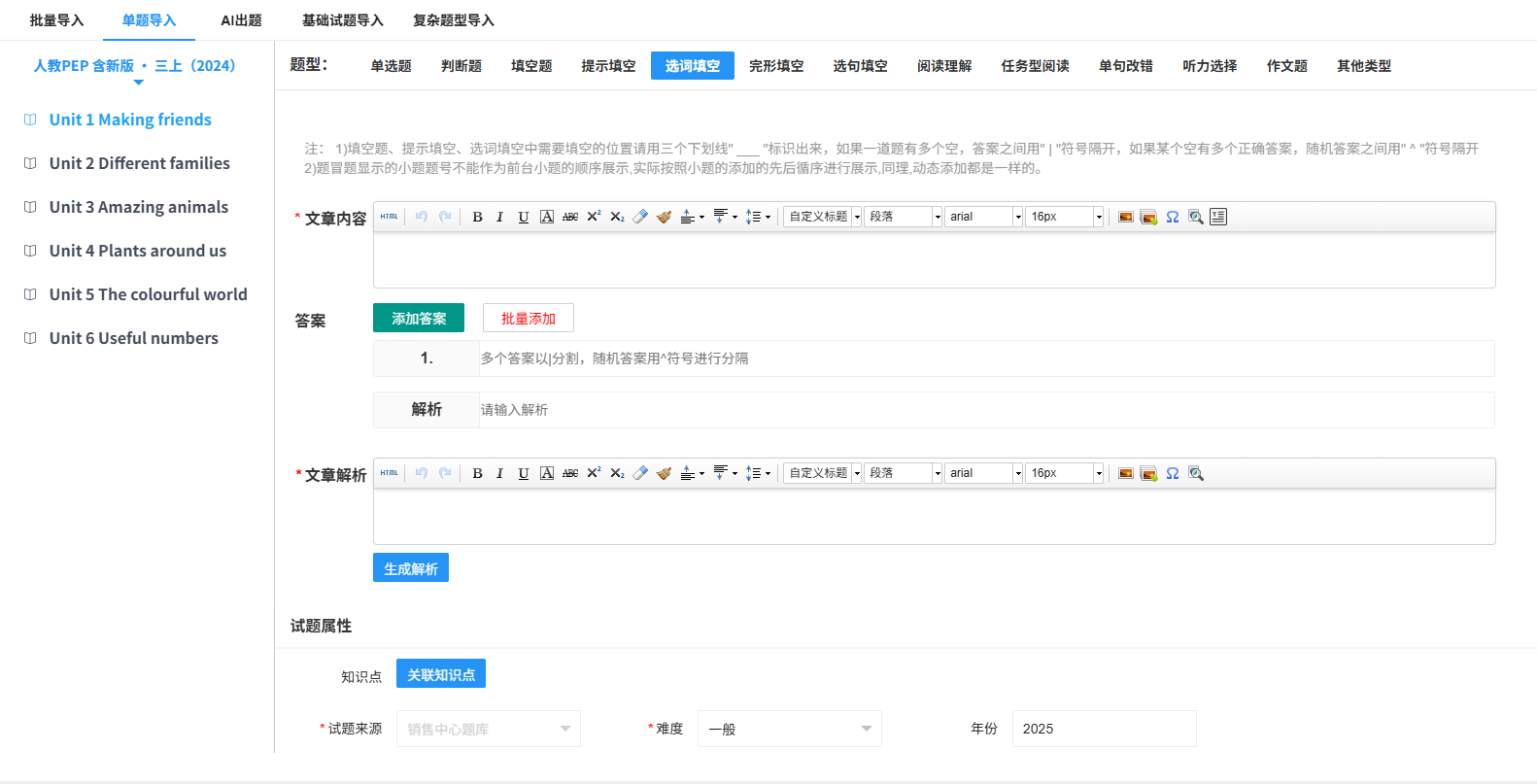Insert single image in 文章解析 toolbar

tap(1125, 473)
